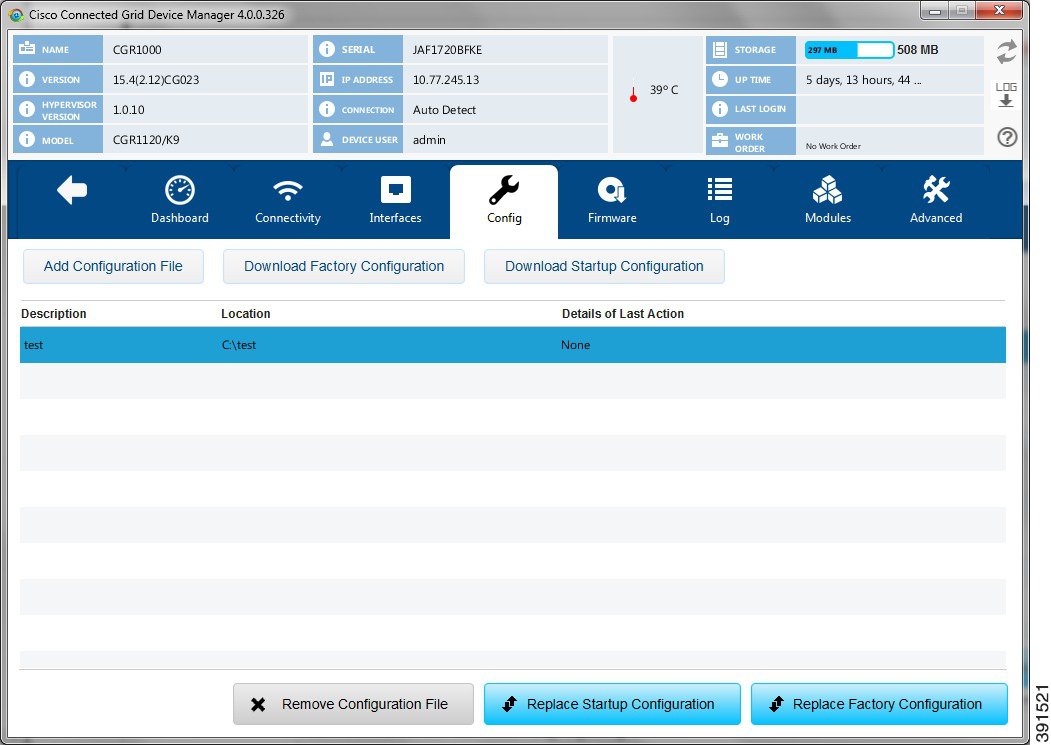Click Details of Last Action header
Screen dimensions: 1051x745
tap(623, 314)
